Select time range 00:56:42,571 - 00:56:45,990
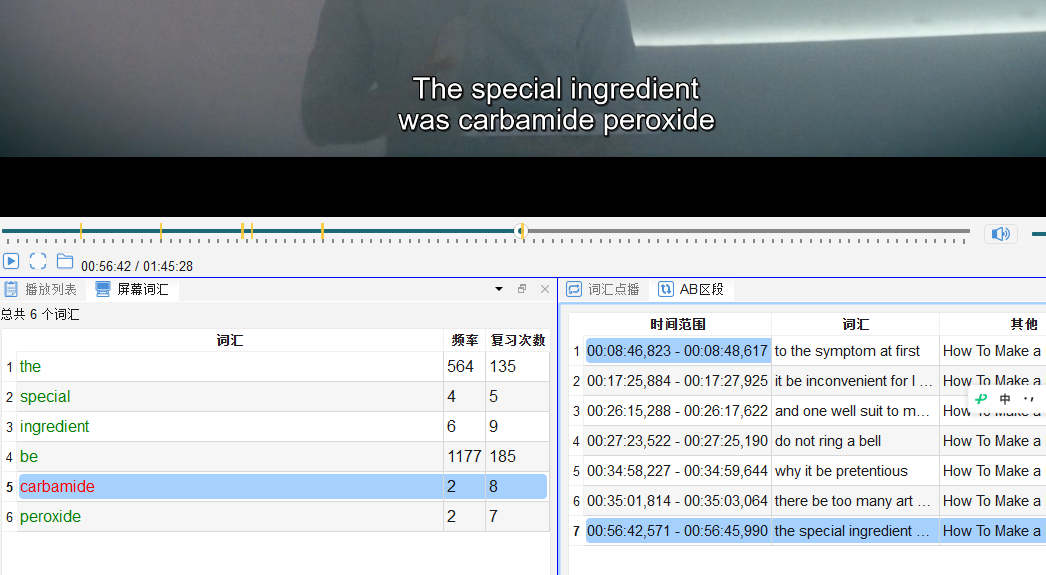Image resolution: width=1046 pixels, height=575 pixels. pyautogui.click(x=677, y=531)
